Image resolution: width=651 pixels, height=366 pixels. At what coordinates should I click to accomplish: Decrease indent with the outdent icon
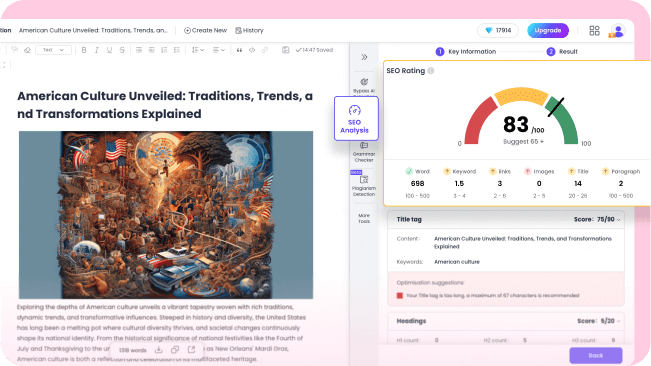(139, 50)
